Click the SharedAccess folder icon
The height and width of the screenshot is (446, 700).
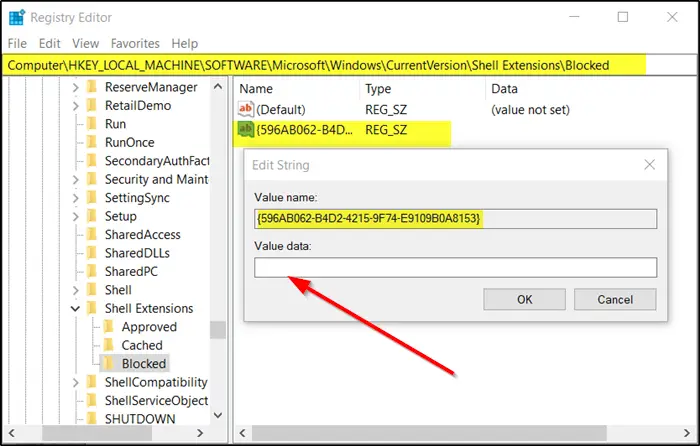(92, 234)
